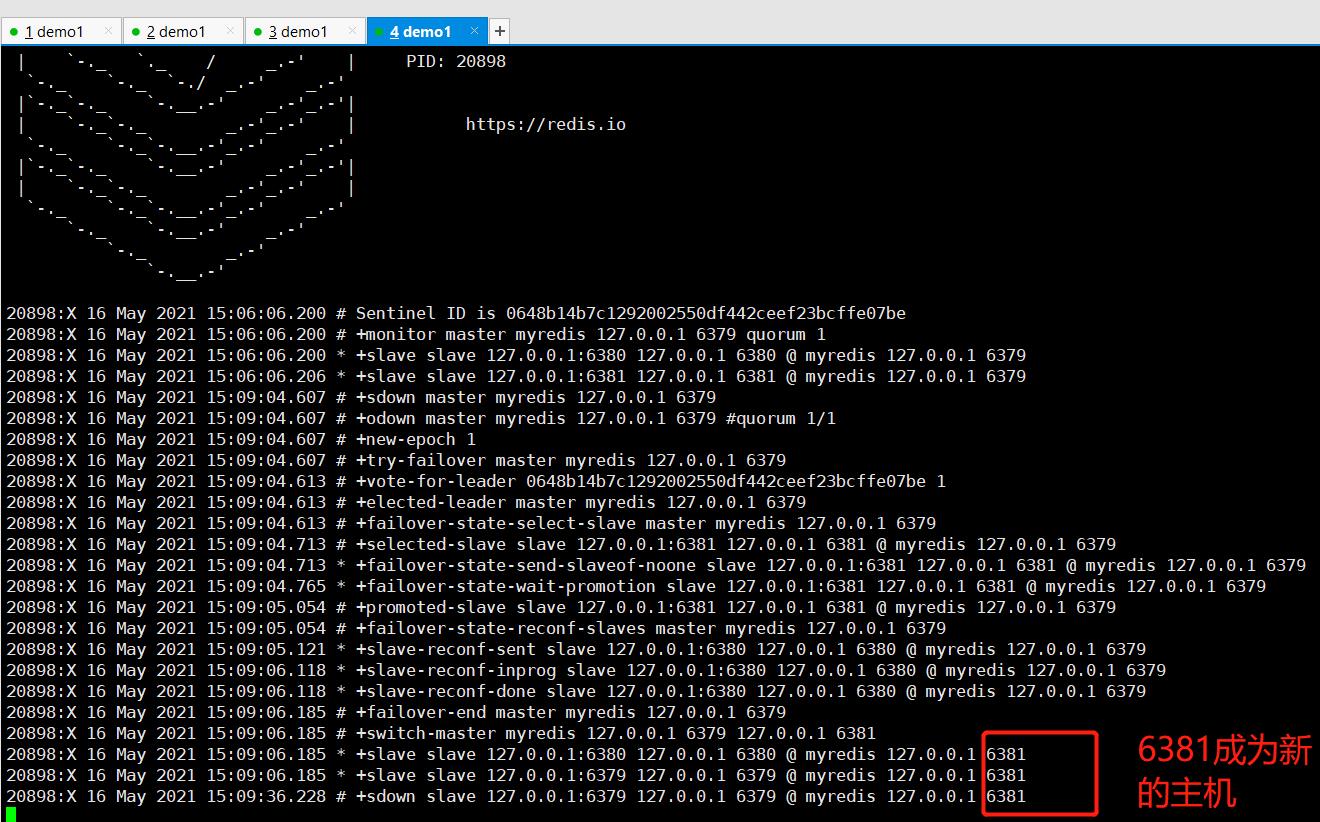Click the +promoted-slave slave log line

(561, 607)
